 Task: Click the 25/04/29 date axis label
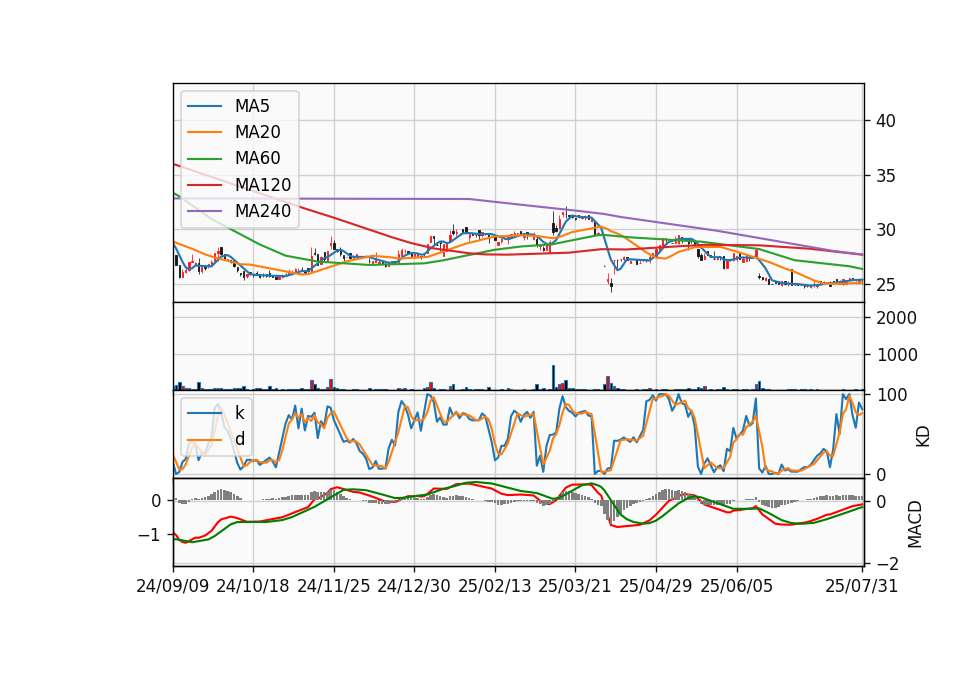pyautogui.click(x=656, y=586)
